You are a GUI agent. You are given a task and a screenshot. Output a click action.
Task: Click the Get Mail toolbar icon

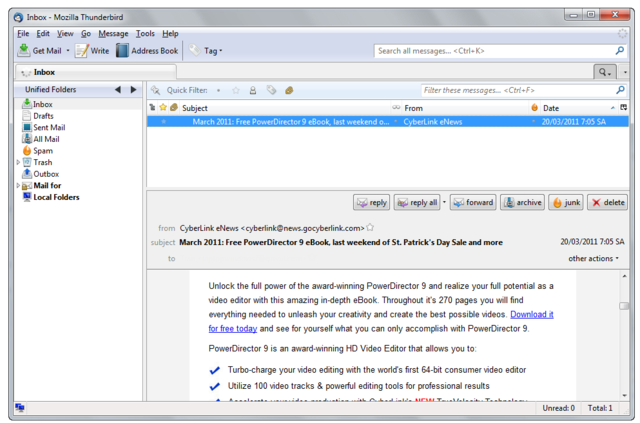point(23,50)
